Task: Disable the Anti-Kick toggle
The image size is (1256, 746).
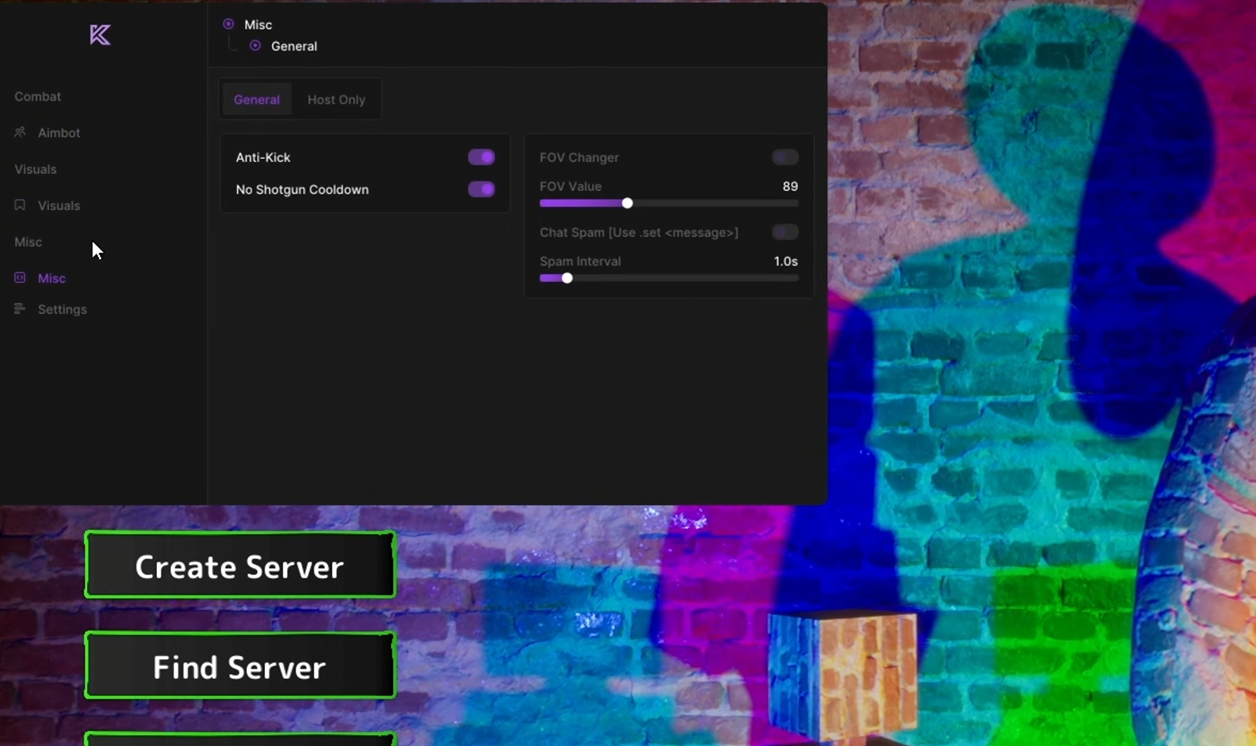Action: (481, 157)
